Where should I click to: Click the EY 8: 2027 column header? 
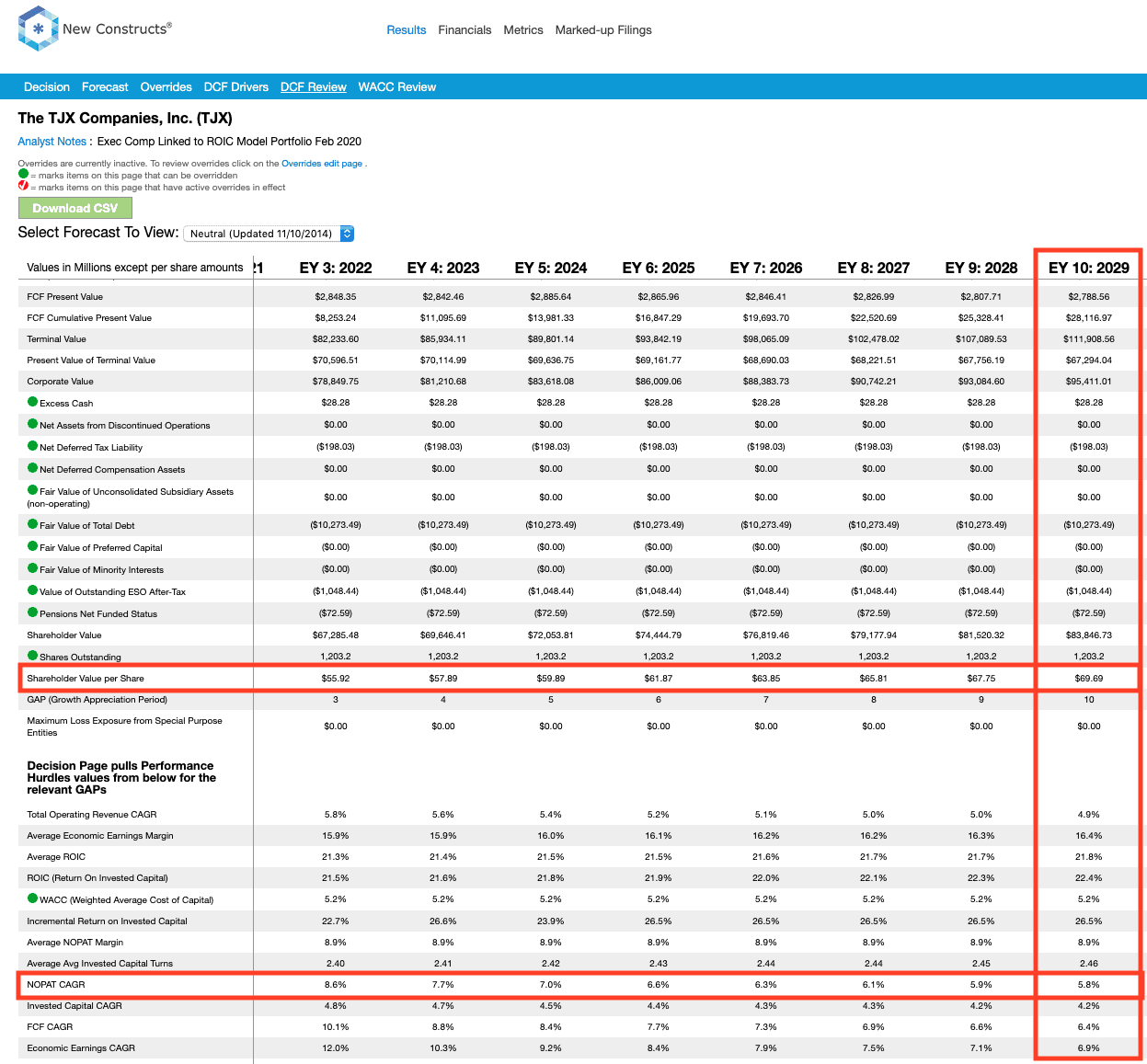874,268
